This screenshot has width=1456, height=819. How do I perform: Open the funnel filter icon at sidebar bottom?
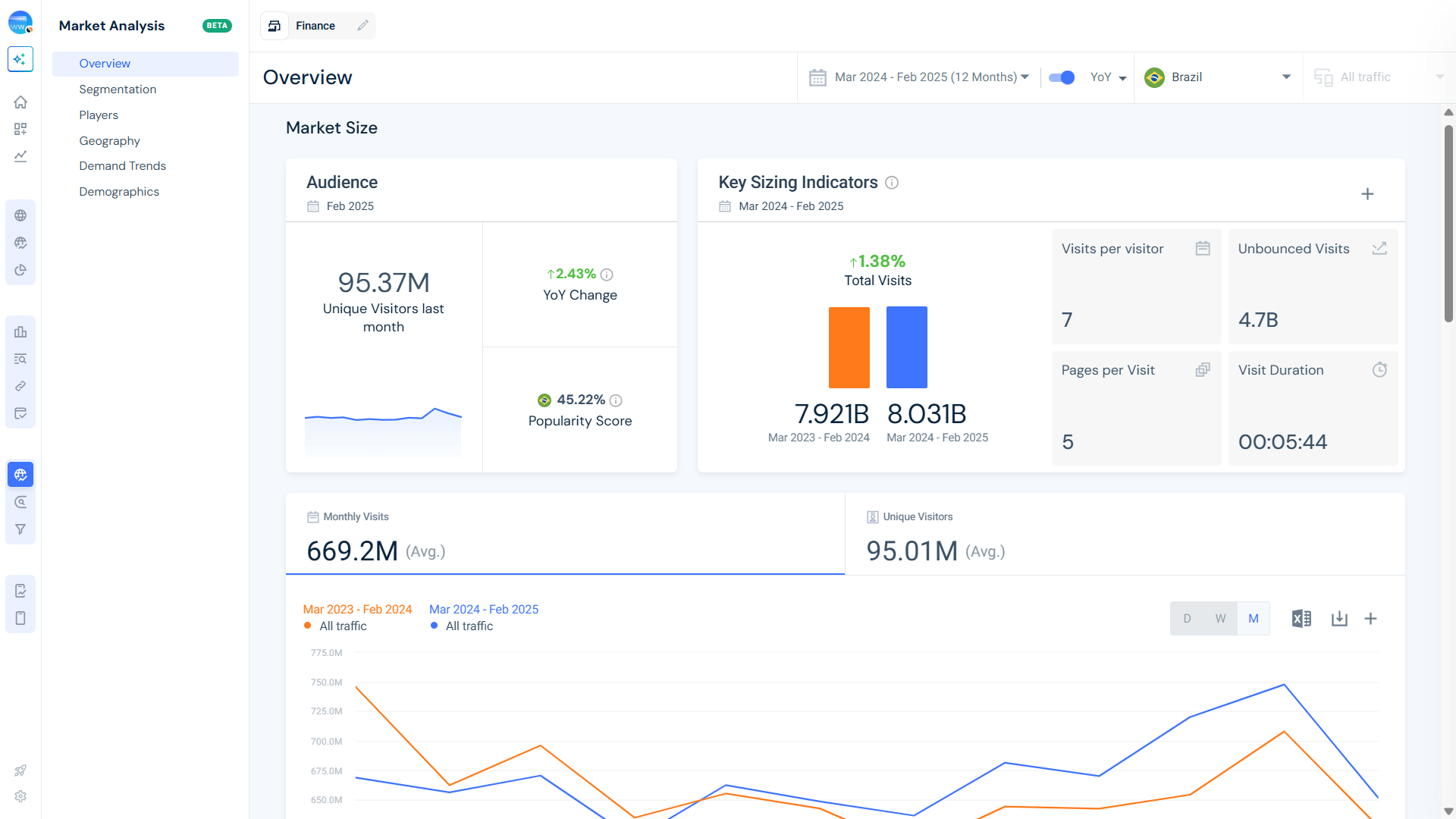click(20, 529)
